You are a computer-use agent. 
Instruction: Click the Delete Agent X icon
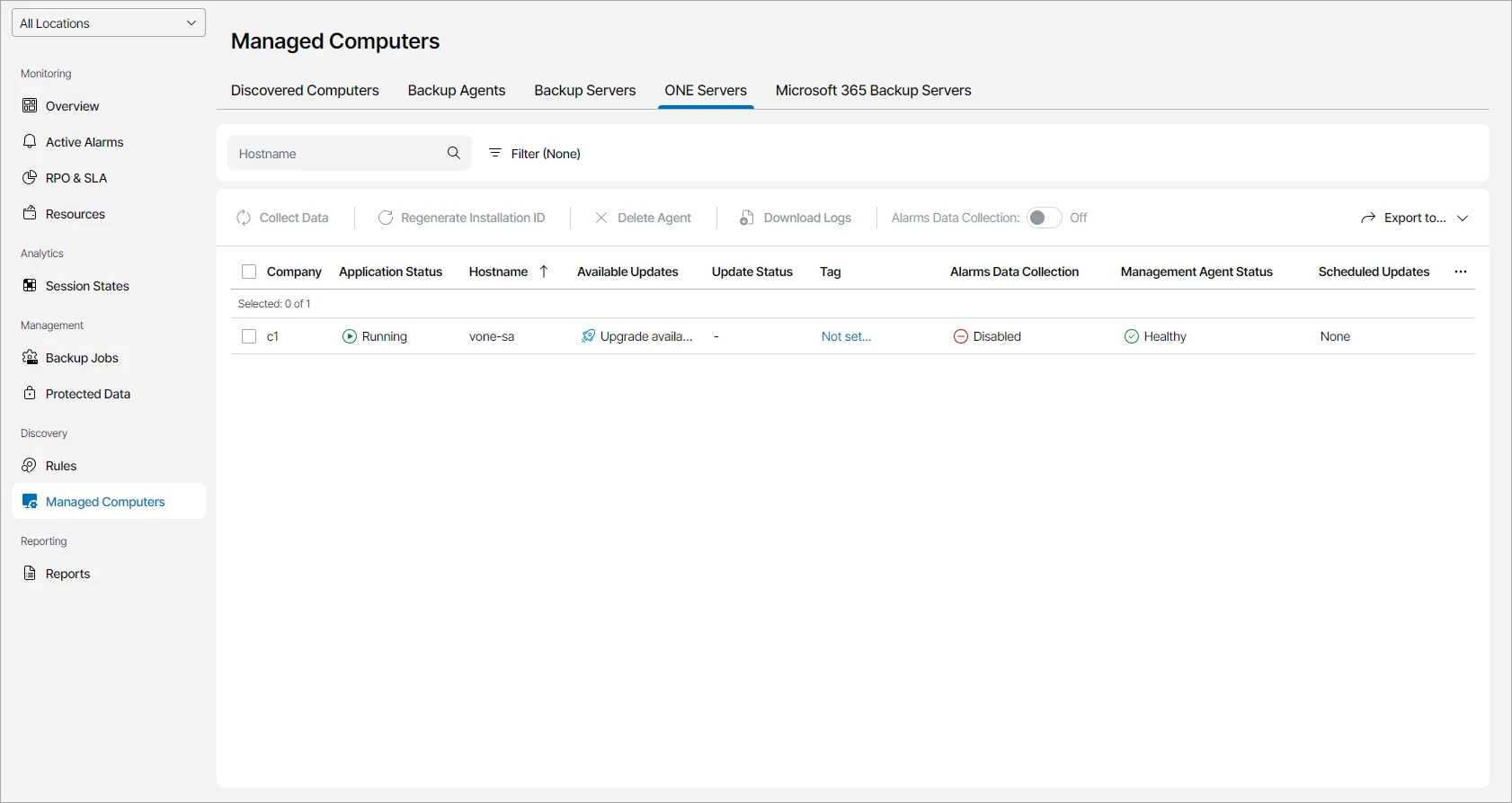(601, 218)
